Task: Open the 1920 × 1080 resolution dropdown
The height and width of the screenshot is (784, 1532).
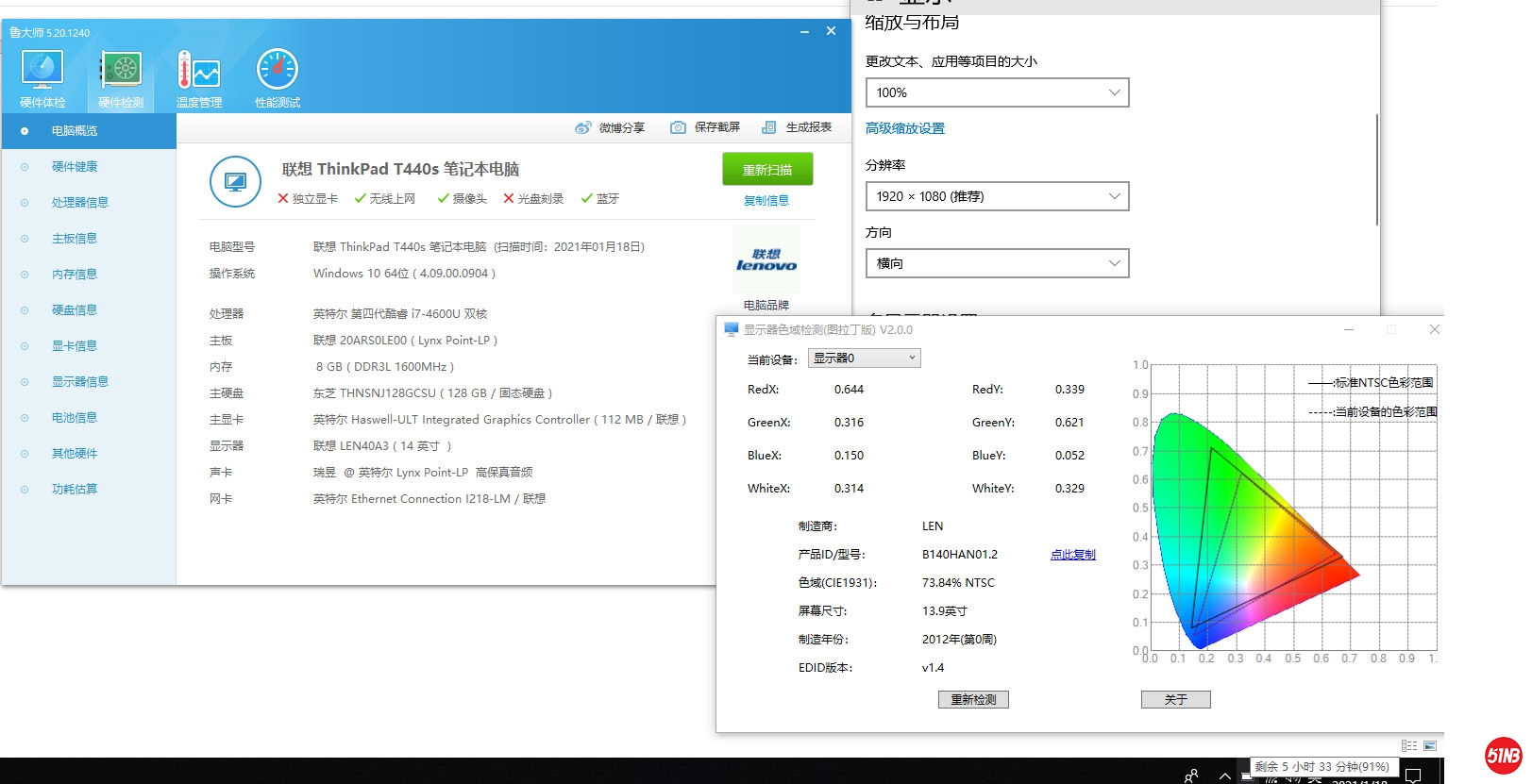Action: 997,196
